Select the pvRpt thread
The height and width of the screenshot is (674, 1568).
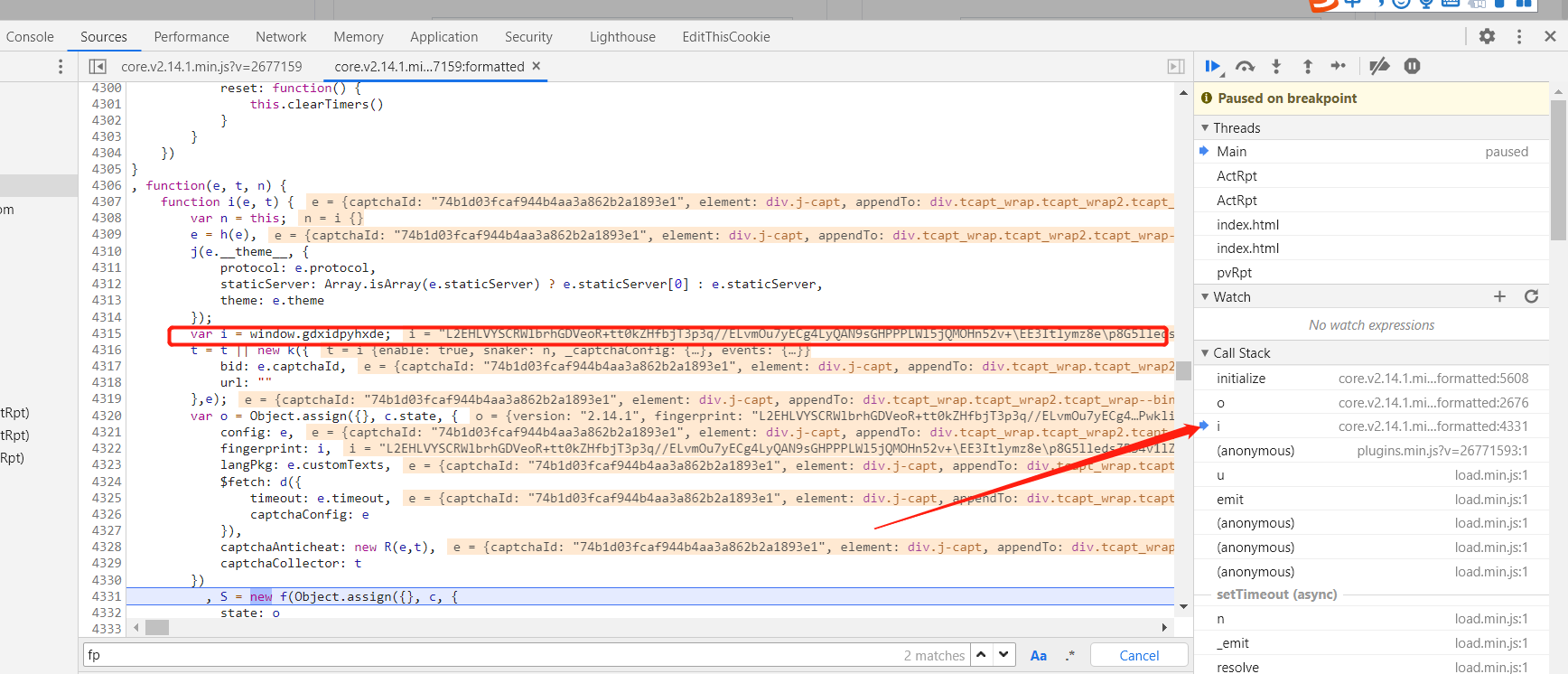(x=1372, y=273)
